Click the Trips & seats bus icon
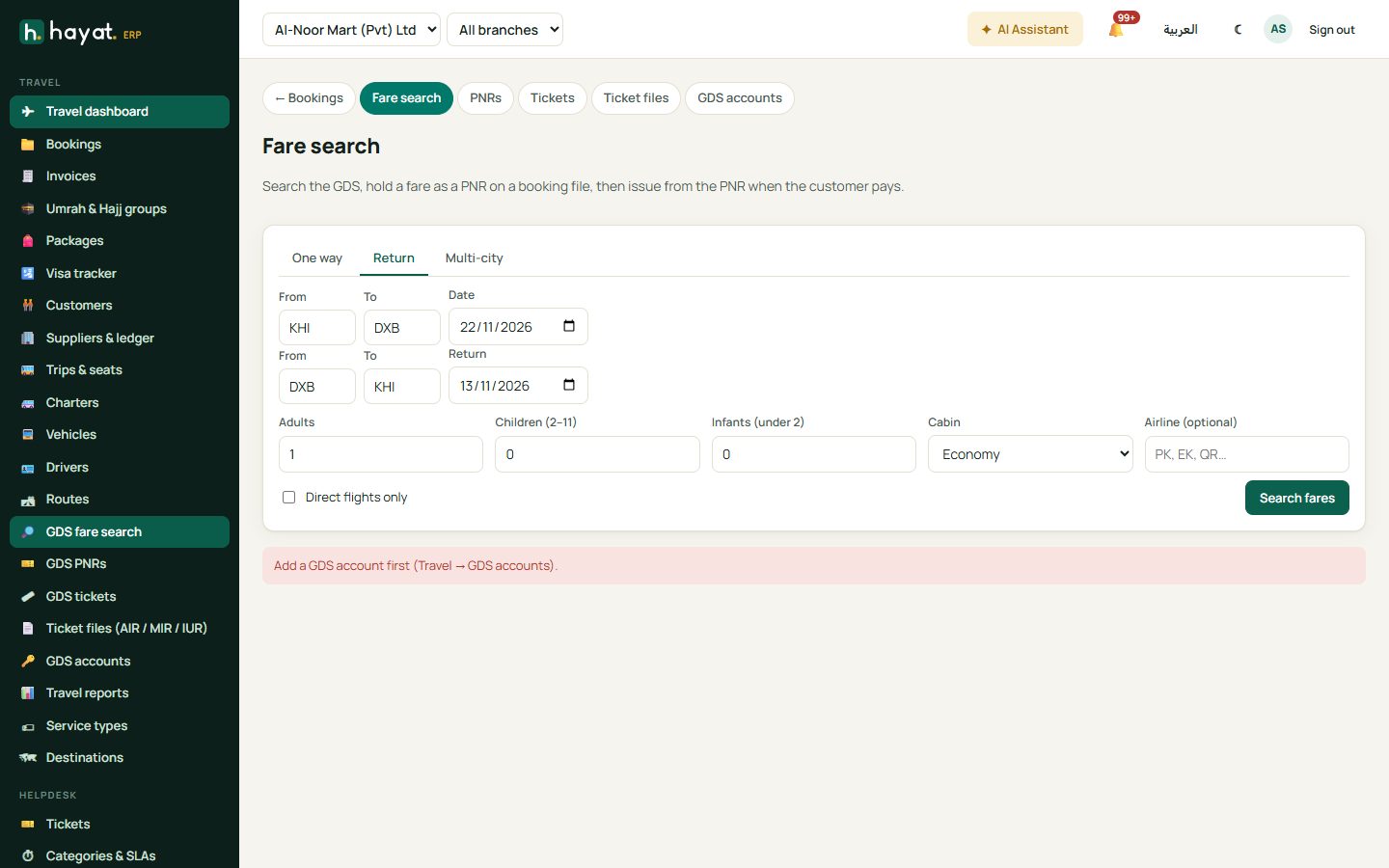The image size is (1389, 868). click(28, 370)
